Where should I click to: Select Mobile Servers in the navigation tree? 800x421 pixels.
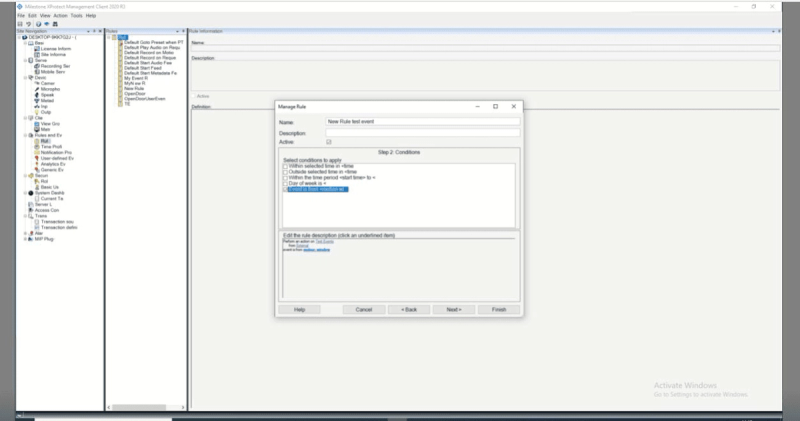50,72
